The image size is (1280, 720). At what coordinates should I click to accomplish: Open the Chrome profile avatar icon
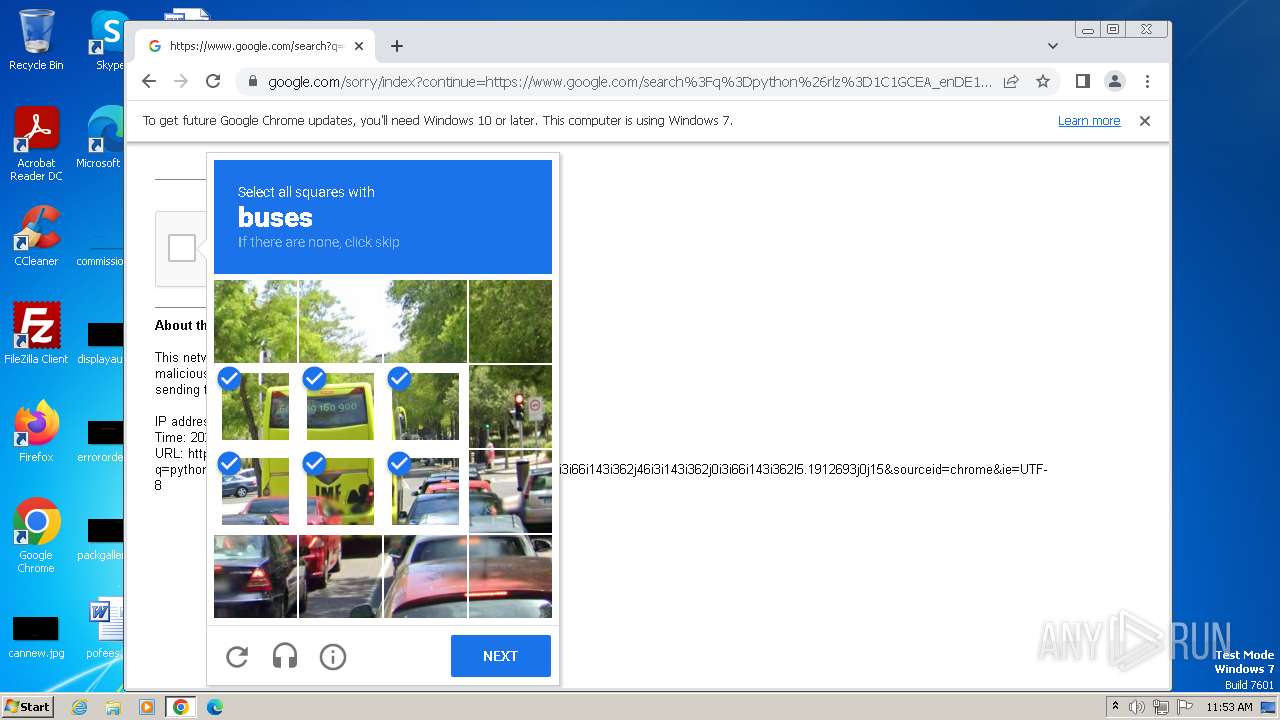point(1115,82)
